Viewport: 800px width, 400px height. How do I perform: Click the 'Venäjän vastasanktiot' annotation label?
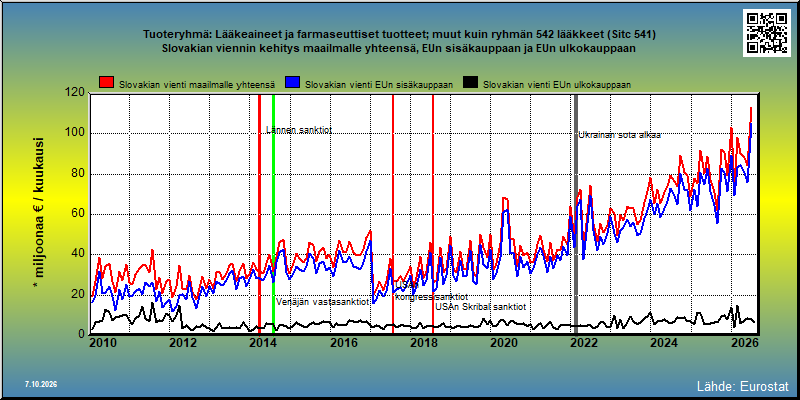(x=323, y=302)
